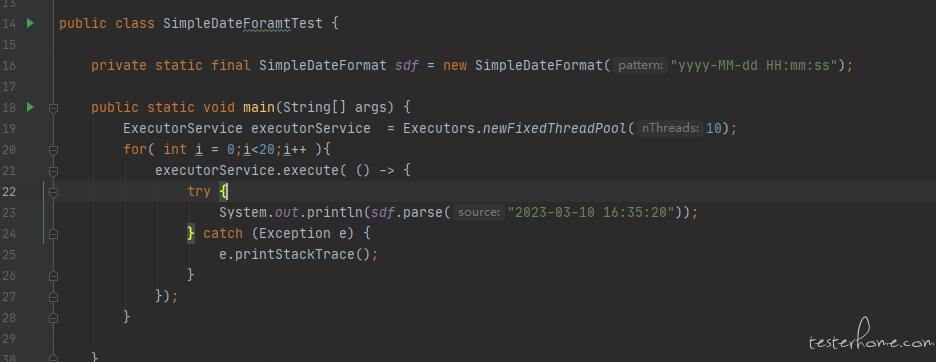Viewport: 936px width, 362px height.
Task: Click fold end marker on line 26
Action: coord(53,276)
